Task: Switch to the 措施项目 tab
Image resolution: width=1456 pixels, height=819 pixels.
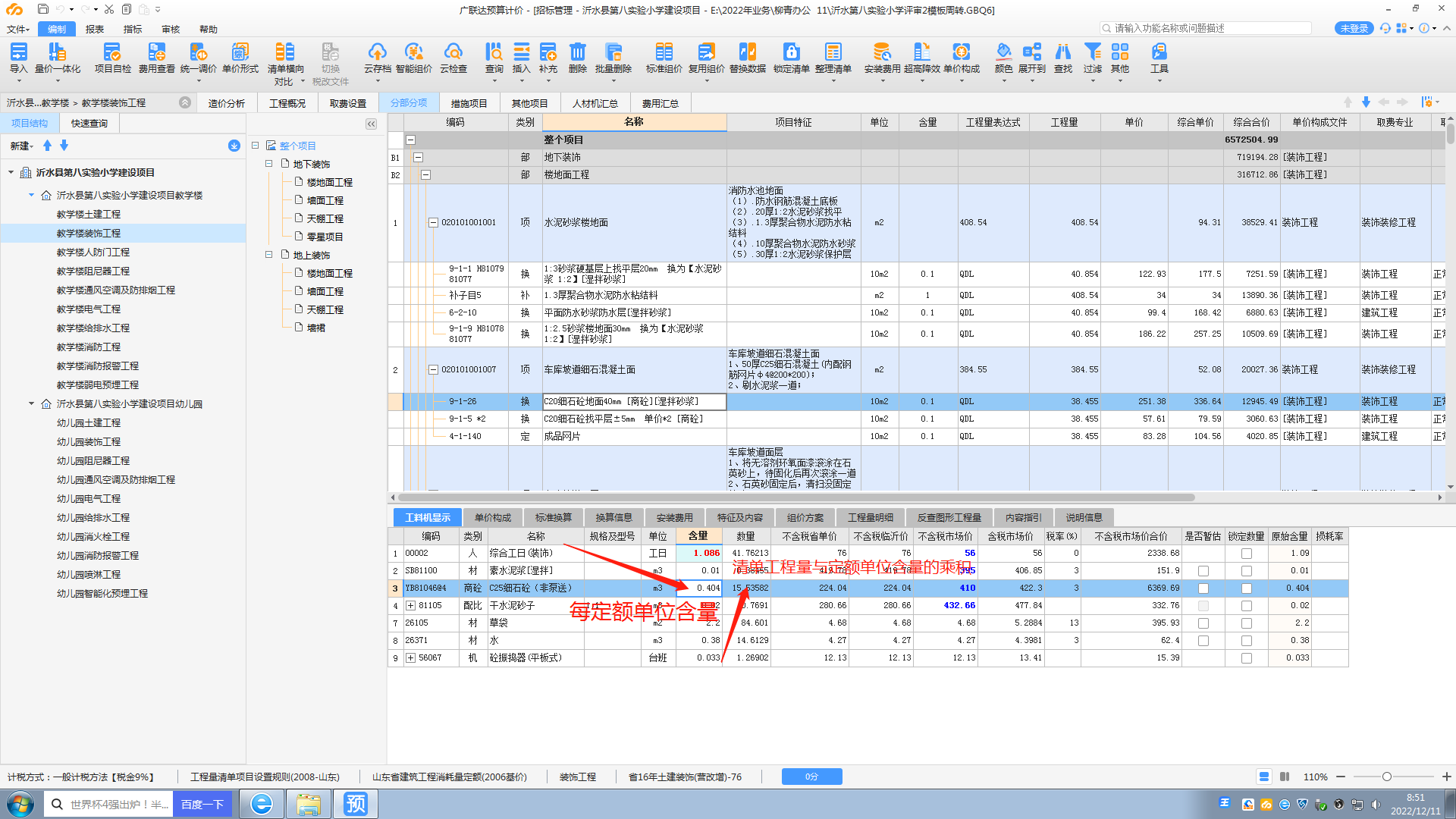Action: click(469, 103)
